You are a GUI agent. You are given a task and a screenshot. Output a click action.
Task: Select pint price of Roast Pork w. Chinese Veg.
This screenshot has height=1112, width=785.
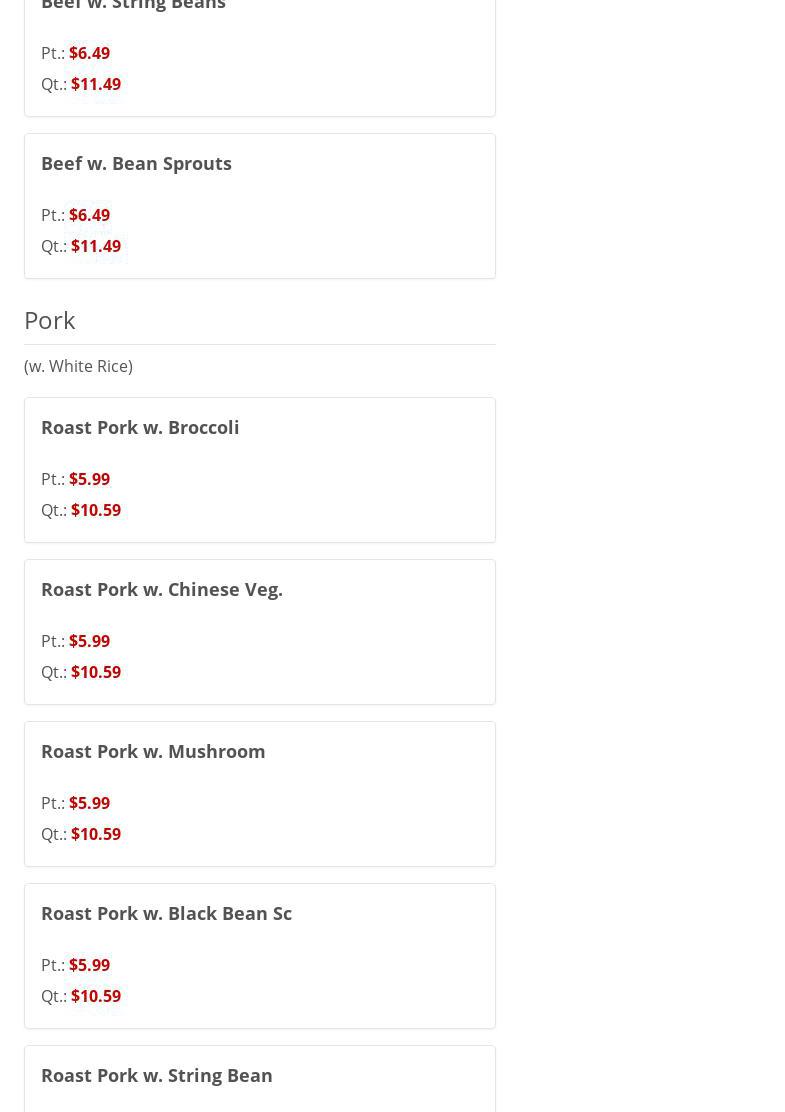[89, 641]
